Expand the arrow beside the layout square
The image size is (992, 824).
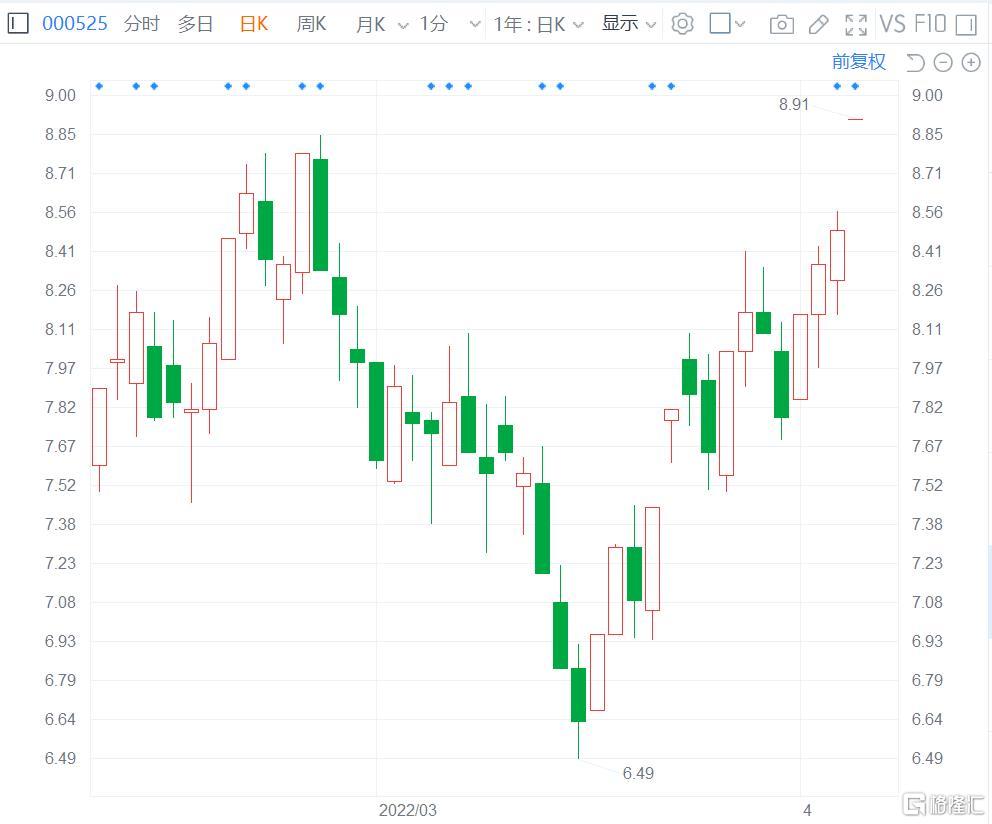point(740,25)
